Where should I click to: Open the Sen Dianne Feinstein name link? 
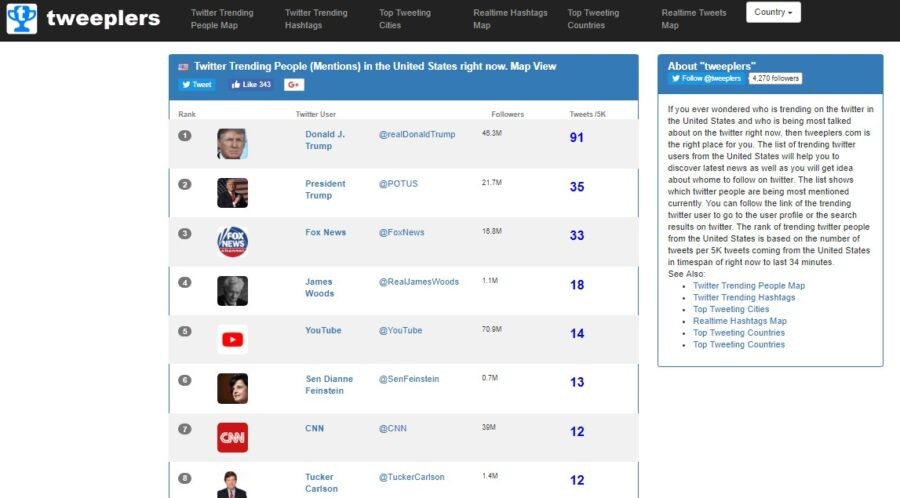click(329, 385)
